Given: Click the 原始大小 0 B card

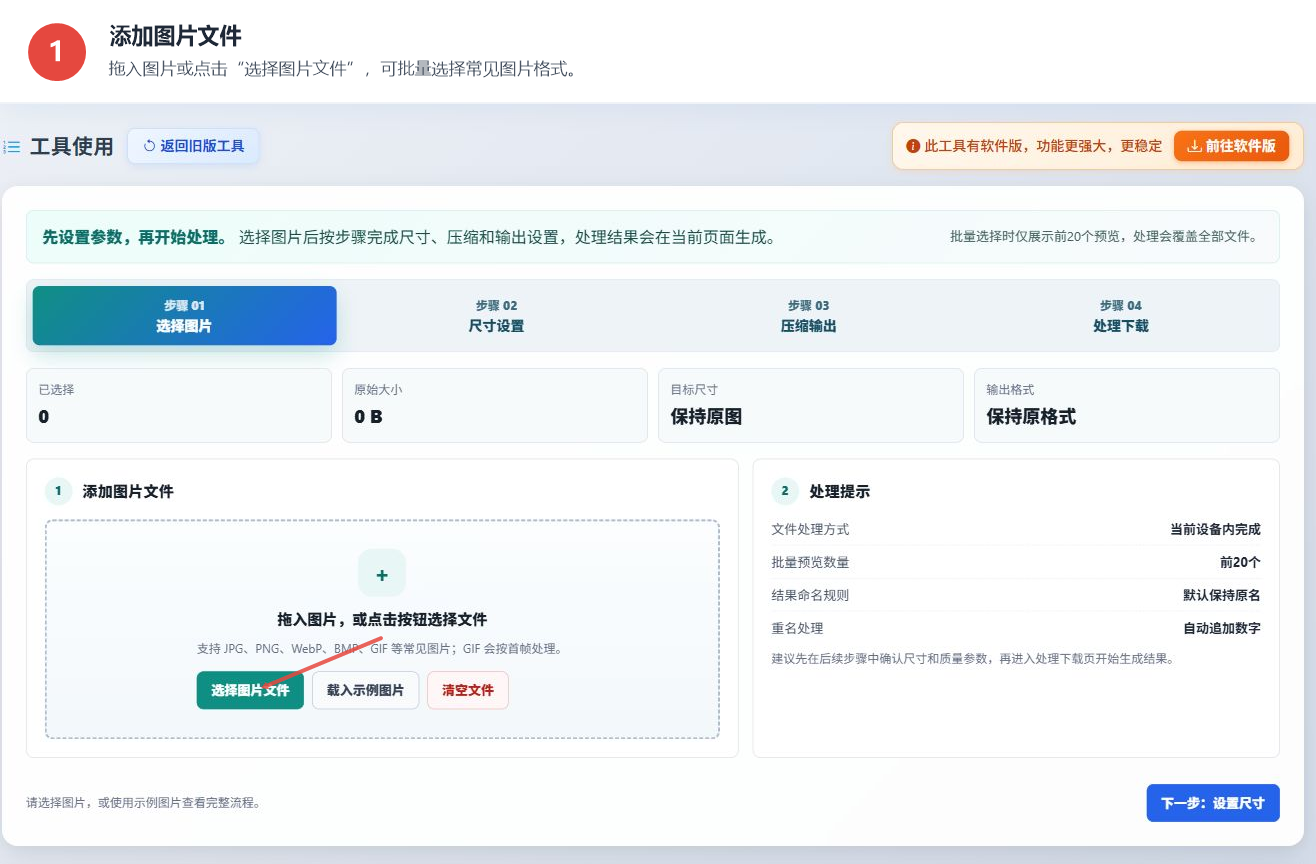Looking at the screenshot, I should [494, 405].
